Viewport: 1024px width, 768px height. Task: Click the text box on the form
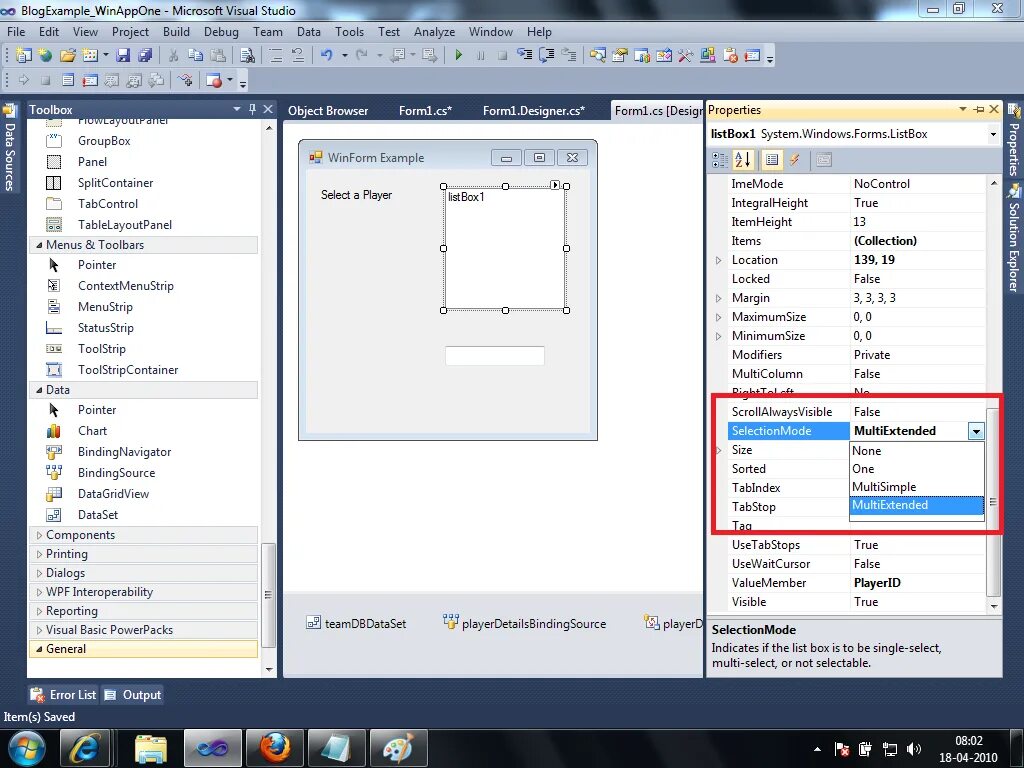pyautogui.click(x=494, y=356)
